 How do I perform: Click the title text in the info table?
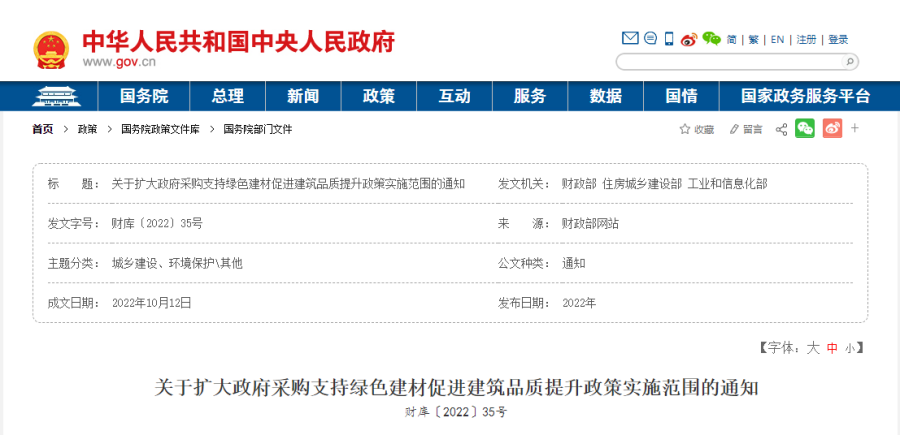288,184
